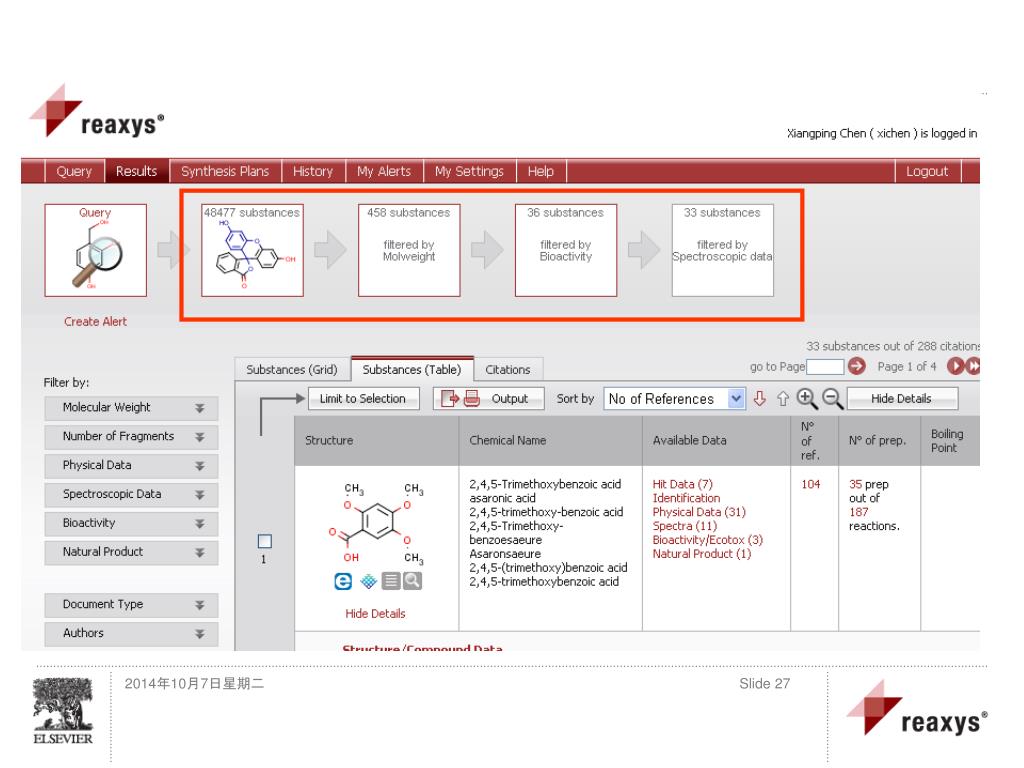Click the 187 reactions link

click(x=859, y=512)
